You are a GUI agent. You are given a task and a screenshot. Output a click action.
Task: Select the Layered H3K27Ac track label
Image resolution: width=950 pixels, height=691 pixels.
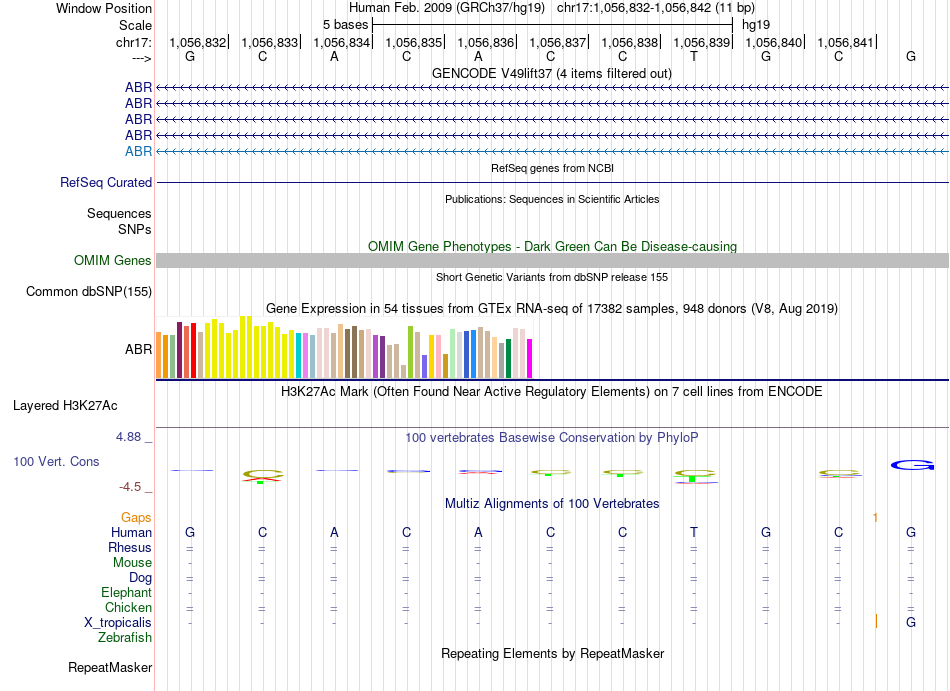[65, 406]
